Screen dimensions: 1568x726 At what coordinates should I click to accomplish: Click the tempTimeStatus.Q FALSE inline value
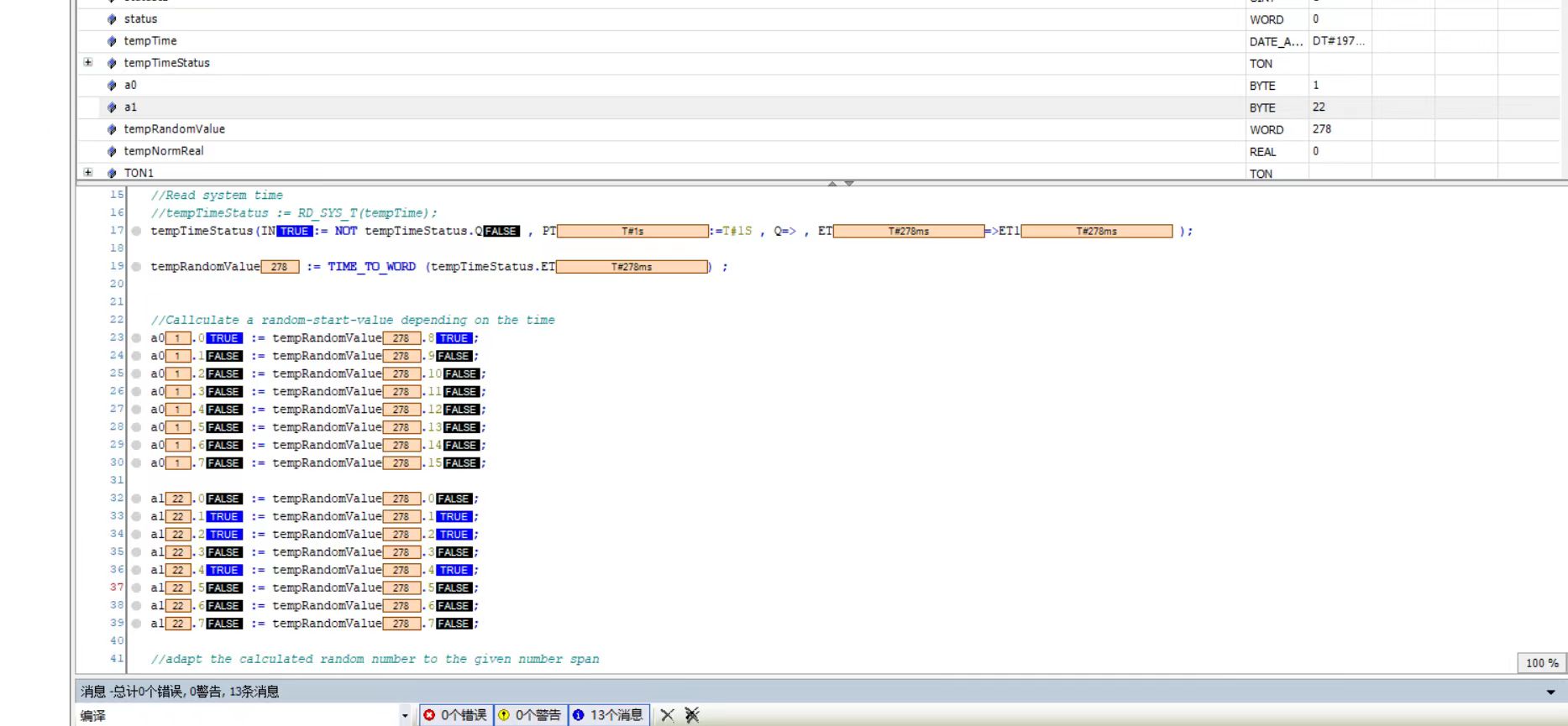tap(501, 231)
